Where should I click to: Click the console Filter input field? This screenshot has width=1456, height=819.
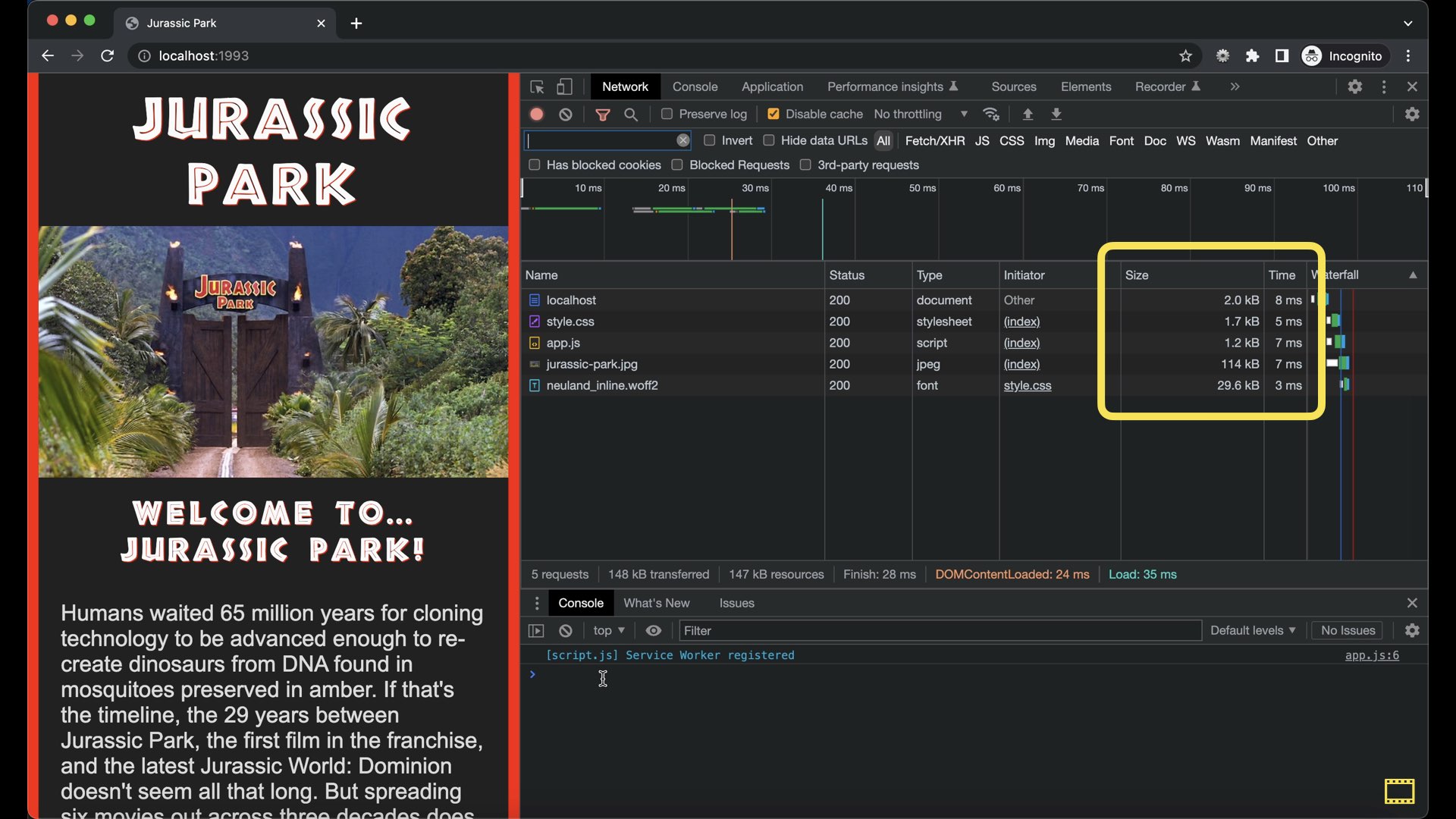click(x=940, y=631)
